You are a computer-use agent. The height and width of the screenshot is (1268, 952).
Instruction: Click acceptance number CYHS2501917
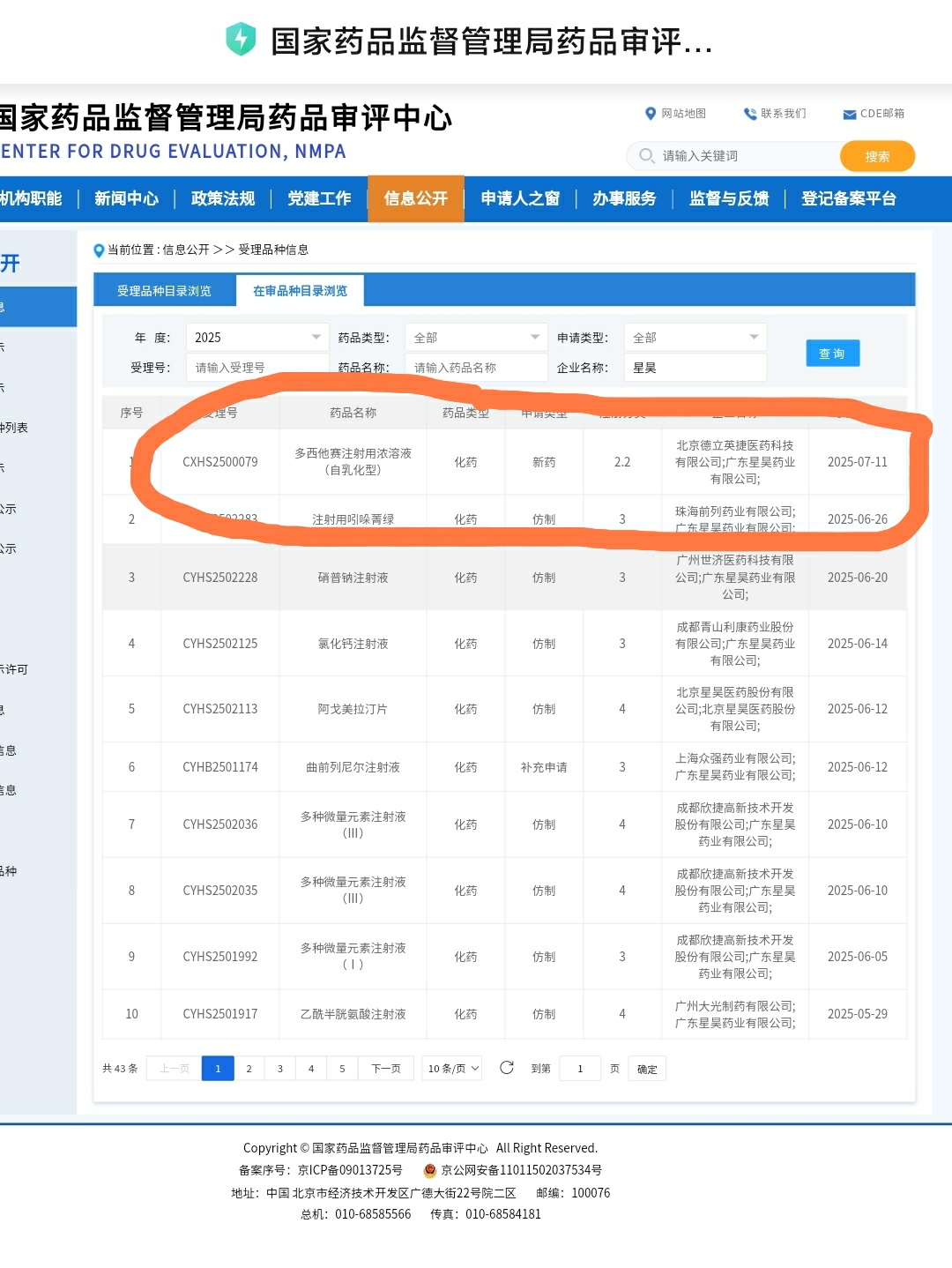[220, 1014]
